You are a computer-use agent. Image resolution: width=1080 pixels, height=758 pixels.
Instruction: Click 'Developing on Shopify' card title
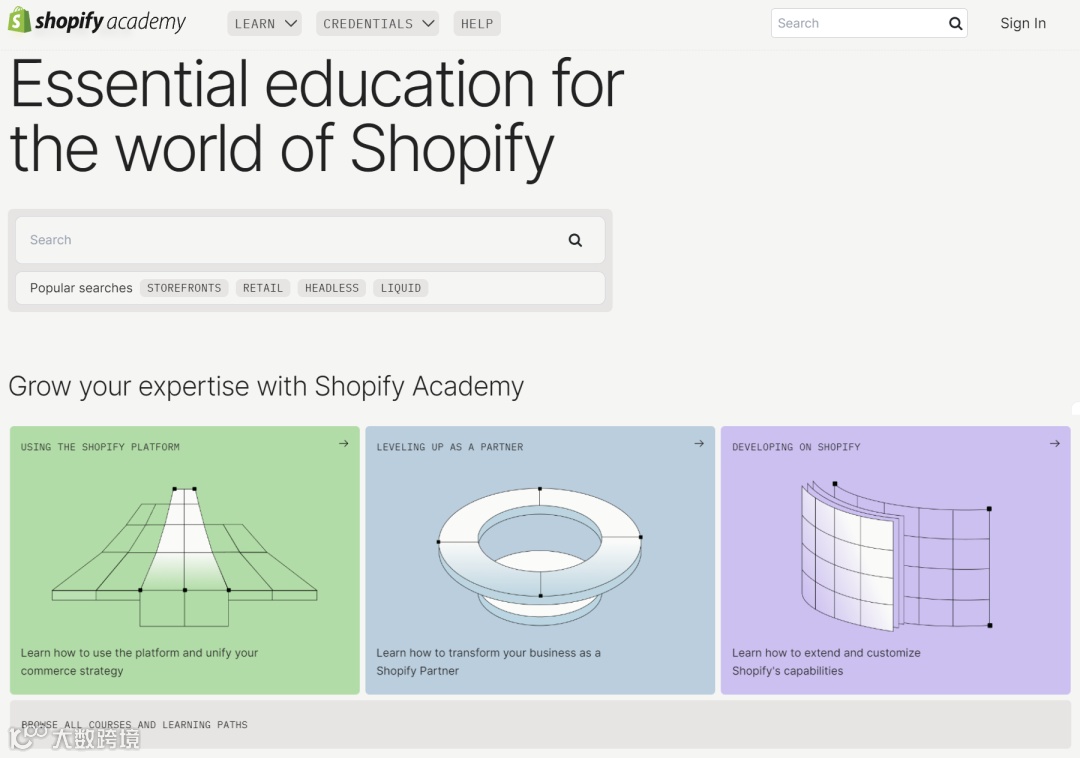pyautogui.click(x=796, y=447)
